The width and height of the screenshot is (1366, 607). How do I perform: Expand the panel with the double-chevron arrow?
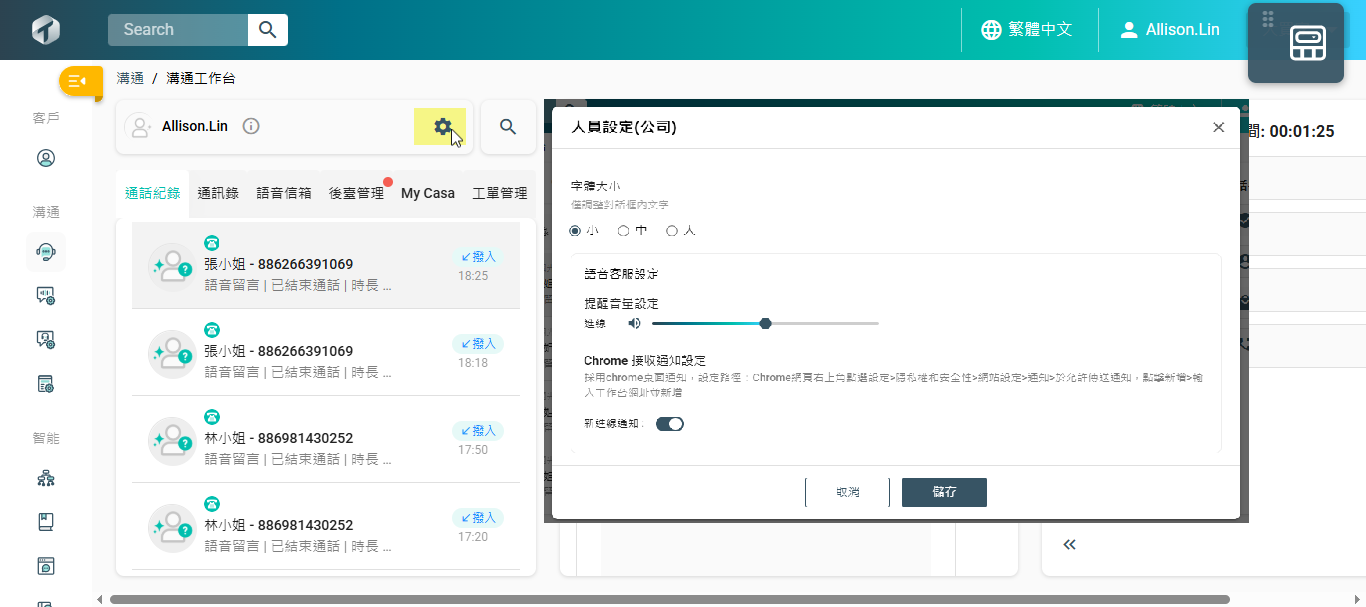(1069, 544)
